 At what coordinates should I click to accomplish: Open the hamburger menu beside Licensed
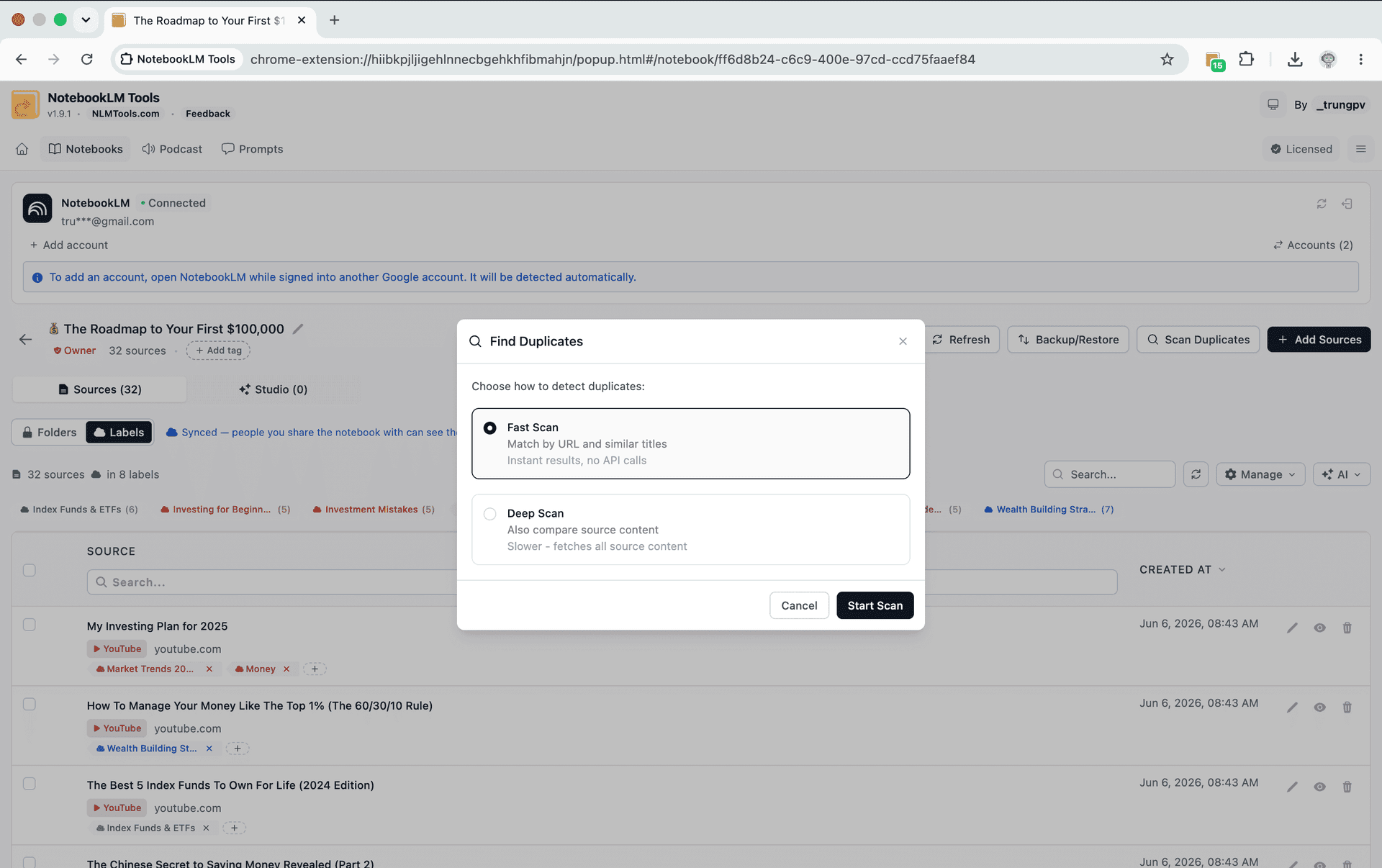1360,149
